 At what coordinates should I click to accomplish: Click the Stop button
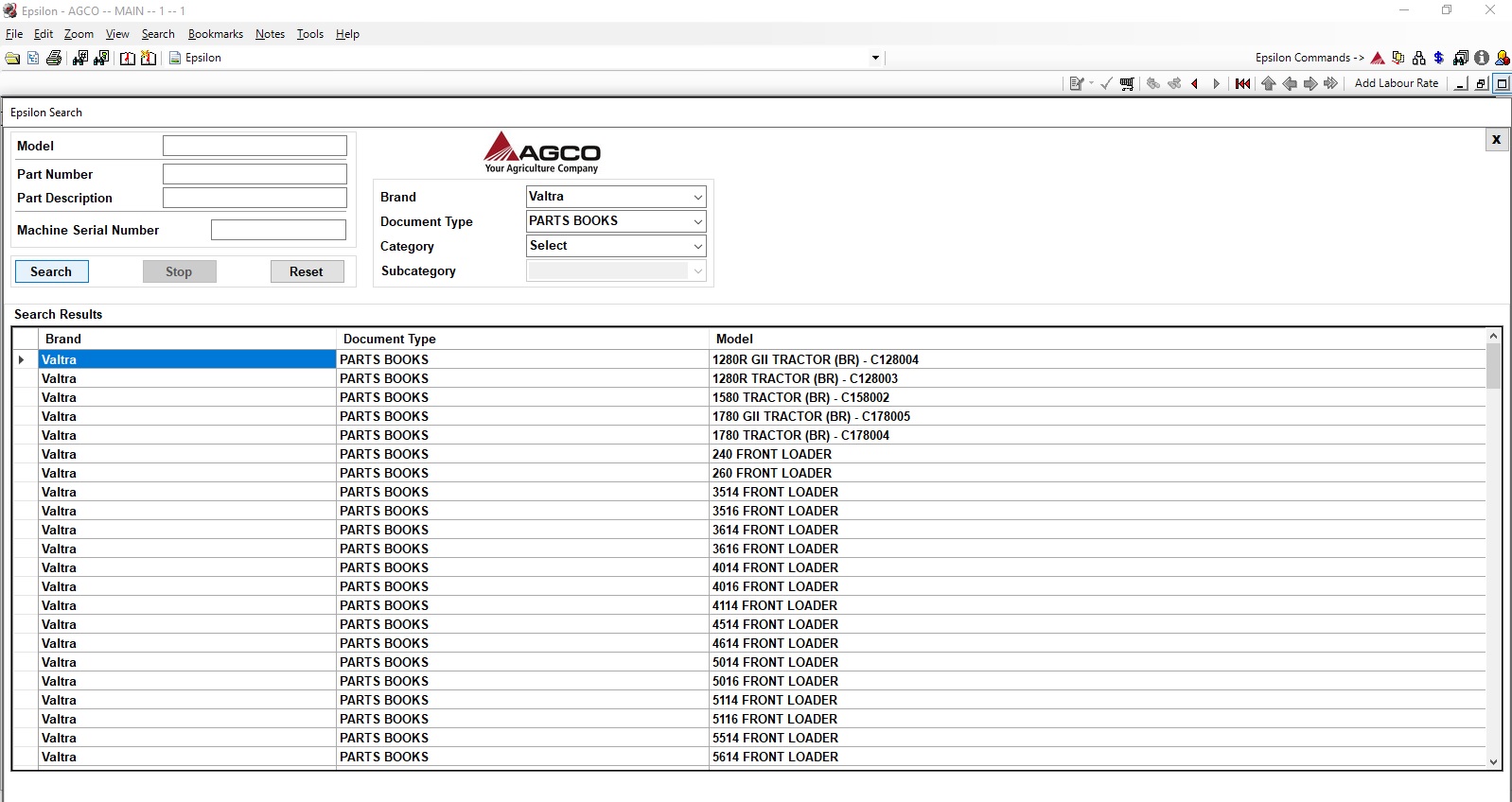tap(179, 271)
